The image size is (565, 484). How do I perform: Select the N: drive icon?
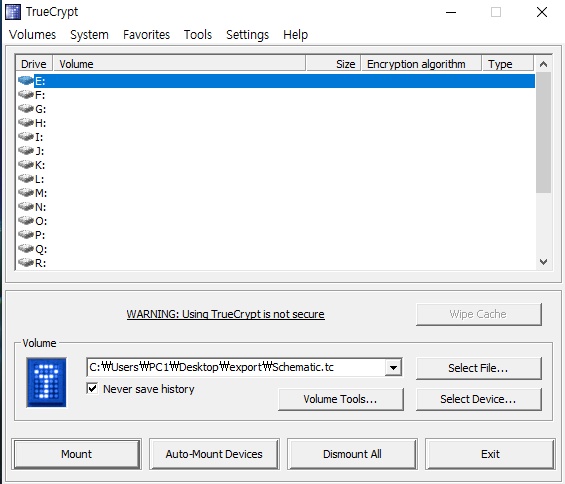point(26,207)
